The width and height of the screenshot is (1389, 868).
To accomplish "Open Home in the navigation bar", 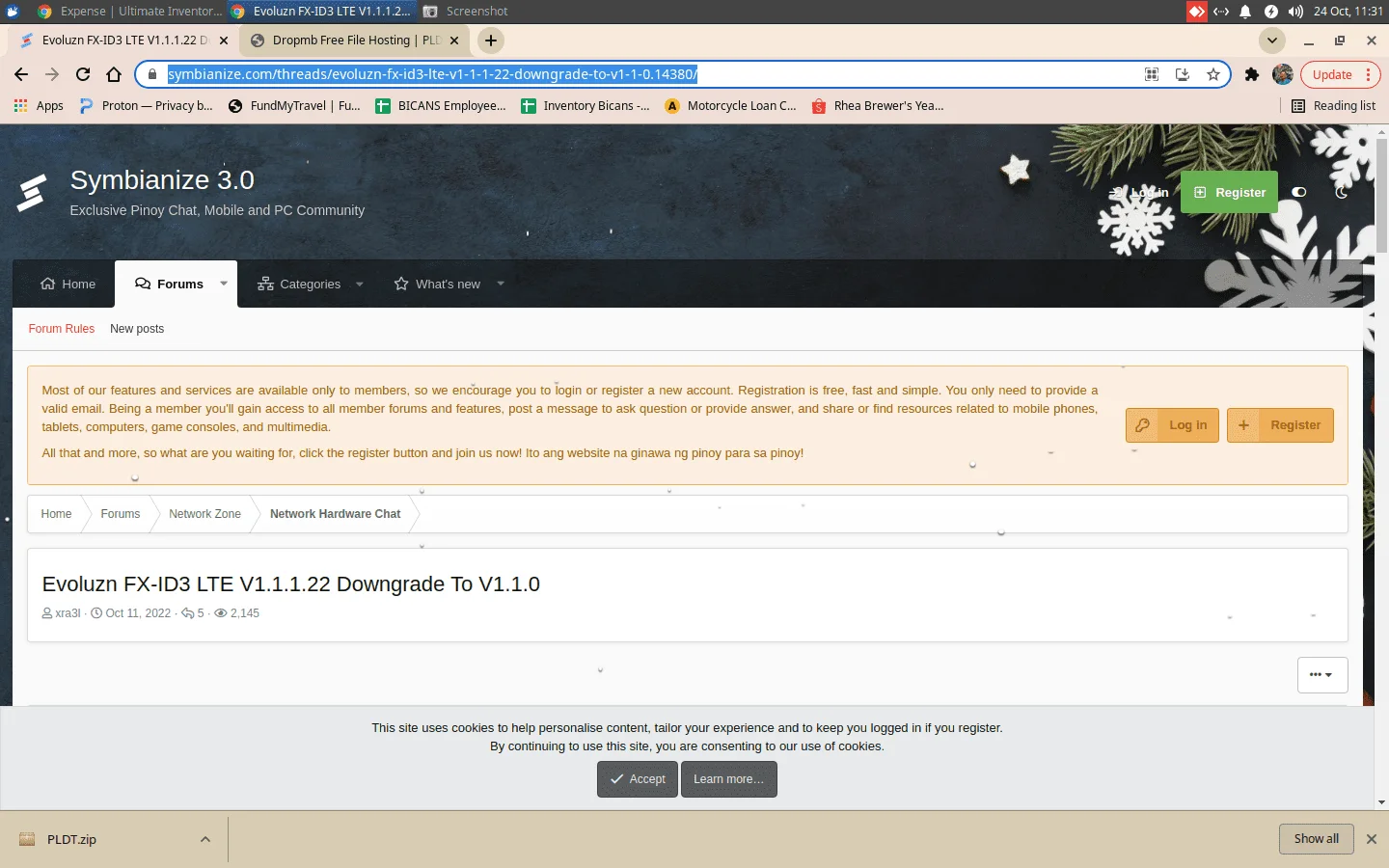I will [x=68, y=284].
